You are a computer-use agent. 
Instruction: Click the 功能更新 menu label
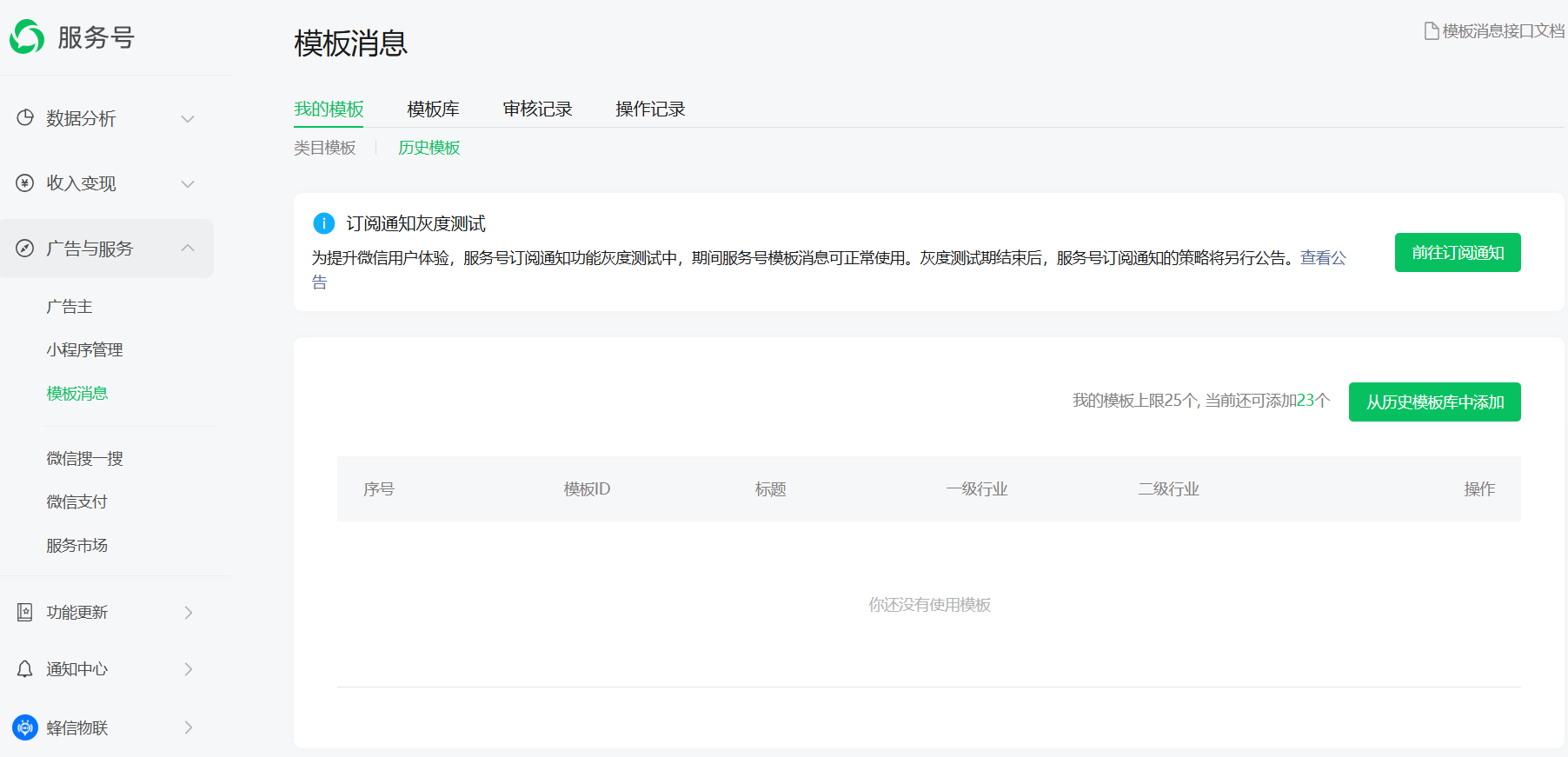click(77, 612)
